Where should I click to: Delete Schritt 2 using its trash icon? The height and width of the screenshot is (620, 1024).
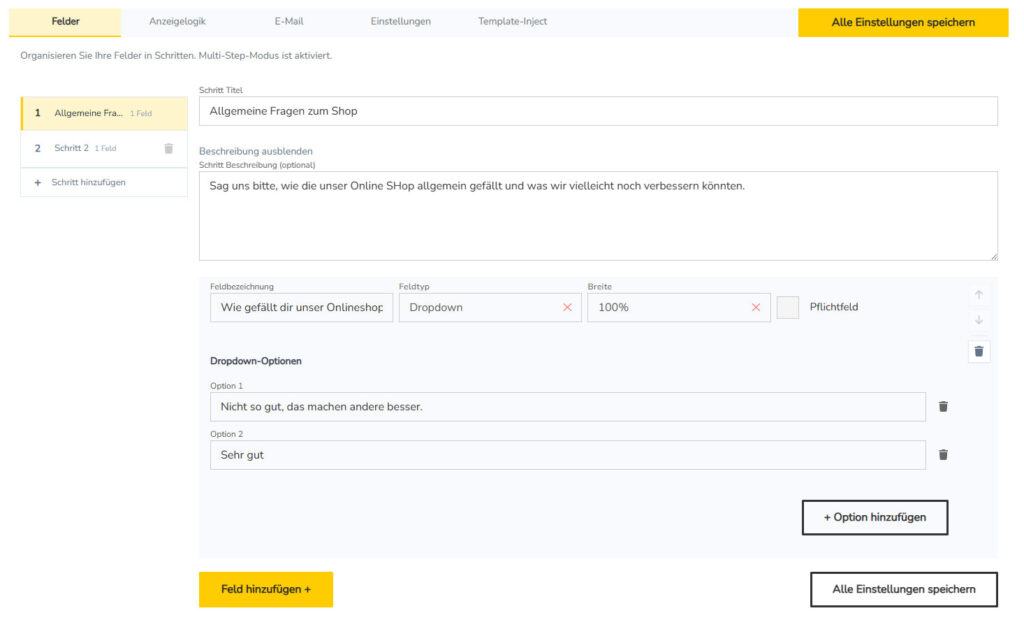pyautogui.click(x=171, y=148)
